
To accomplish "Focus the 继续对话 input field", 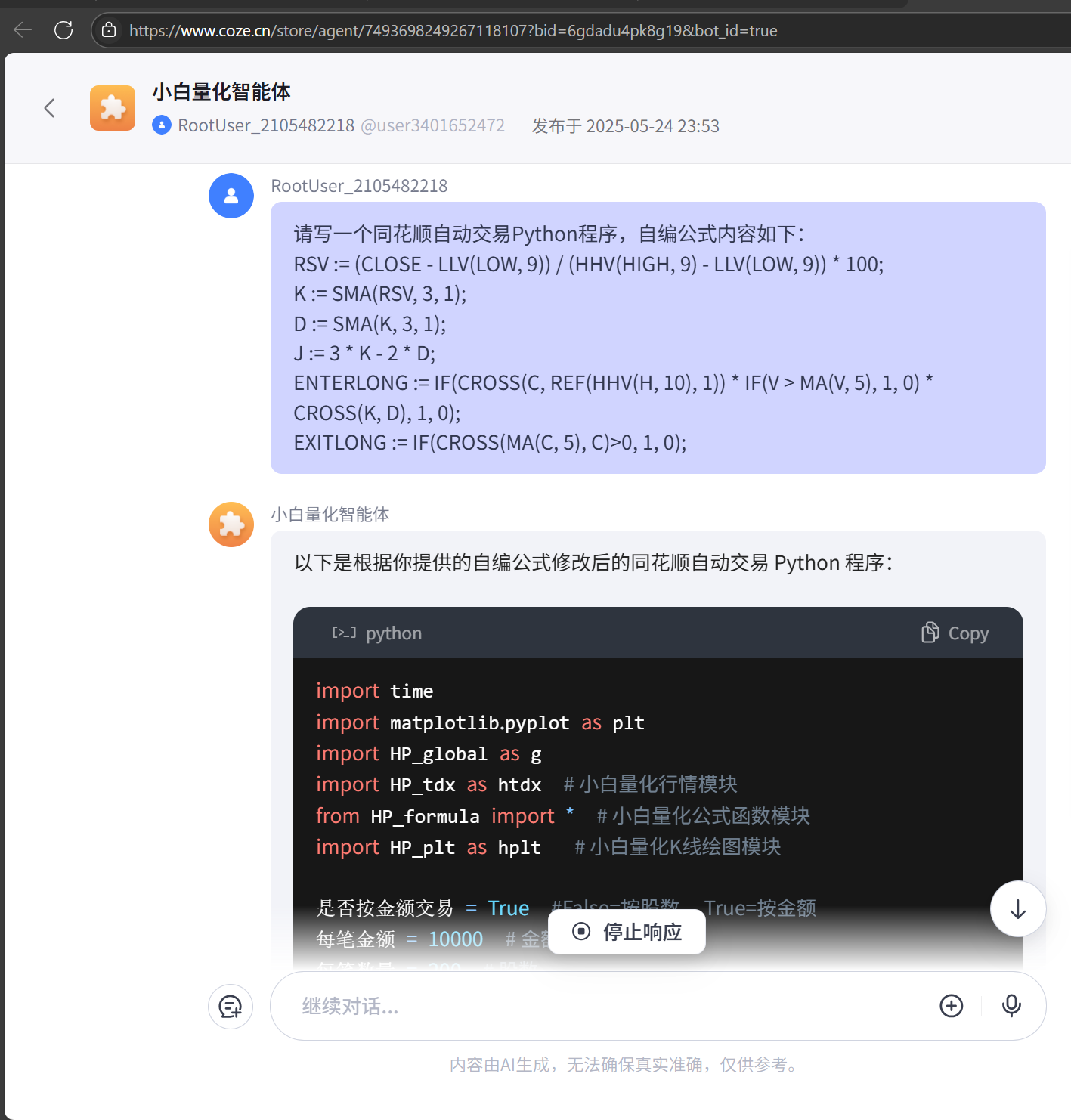I will (605, 1006).
